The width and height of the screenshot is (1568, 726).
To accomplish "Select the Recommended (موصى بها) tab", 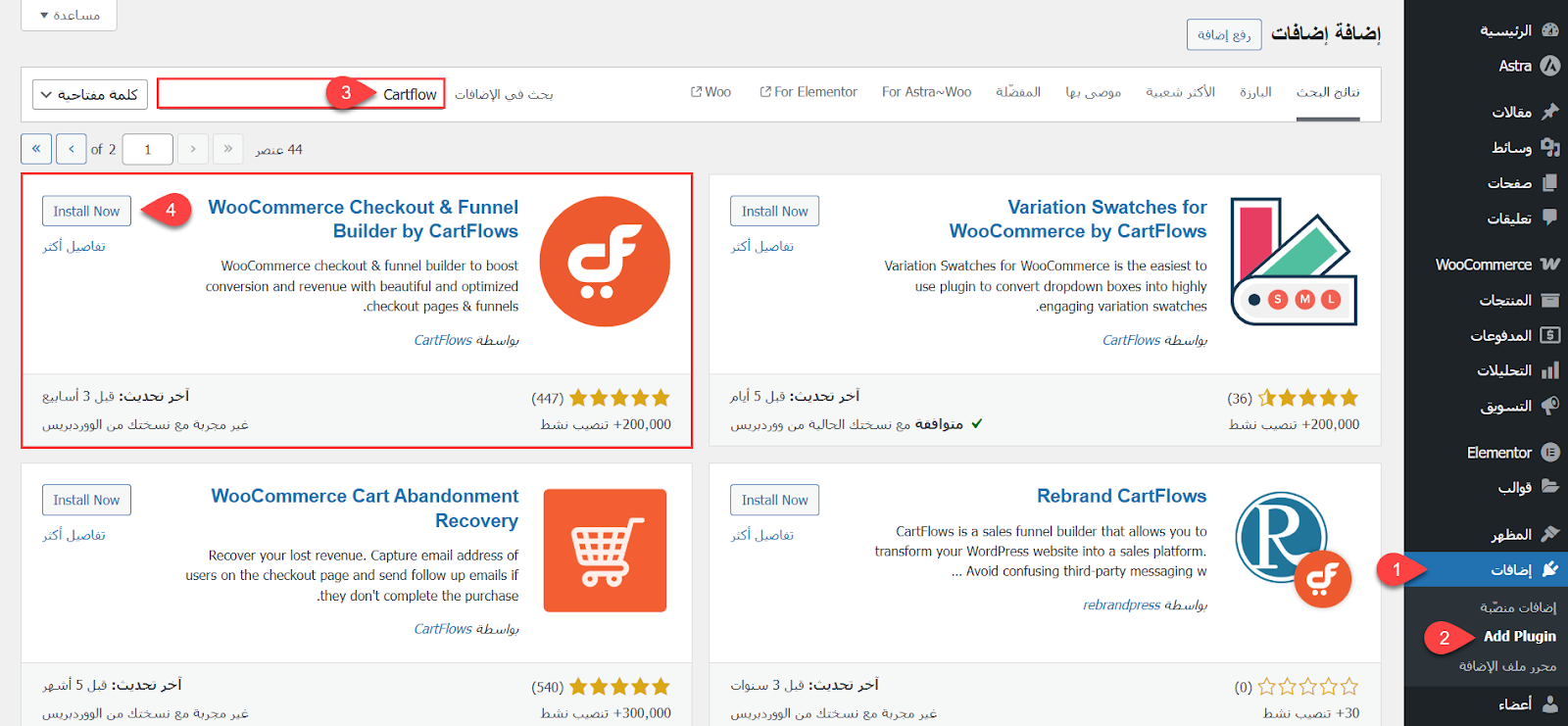I will coord(1094,92).
